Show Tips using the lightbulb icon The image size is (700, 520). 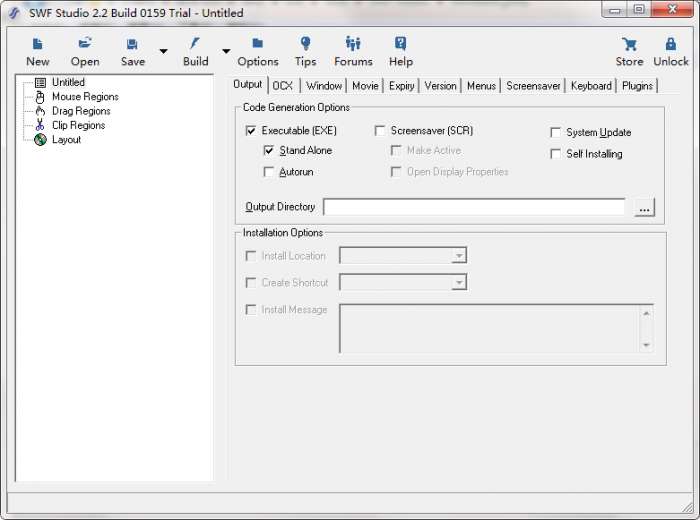(x=305, y=45)
